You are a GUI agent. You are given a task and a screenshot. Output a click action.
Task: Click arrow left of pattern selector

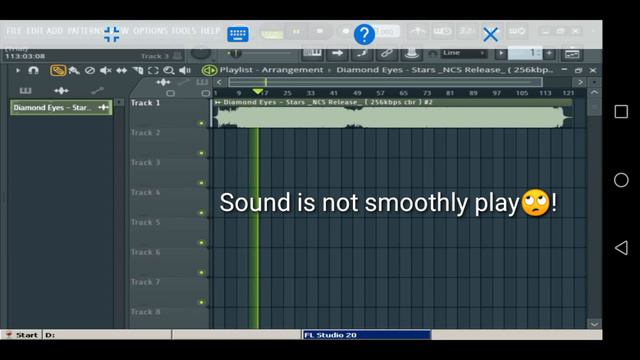pos(500,53)
